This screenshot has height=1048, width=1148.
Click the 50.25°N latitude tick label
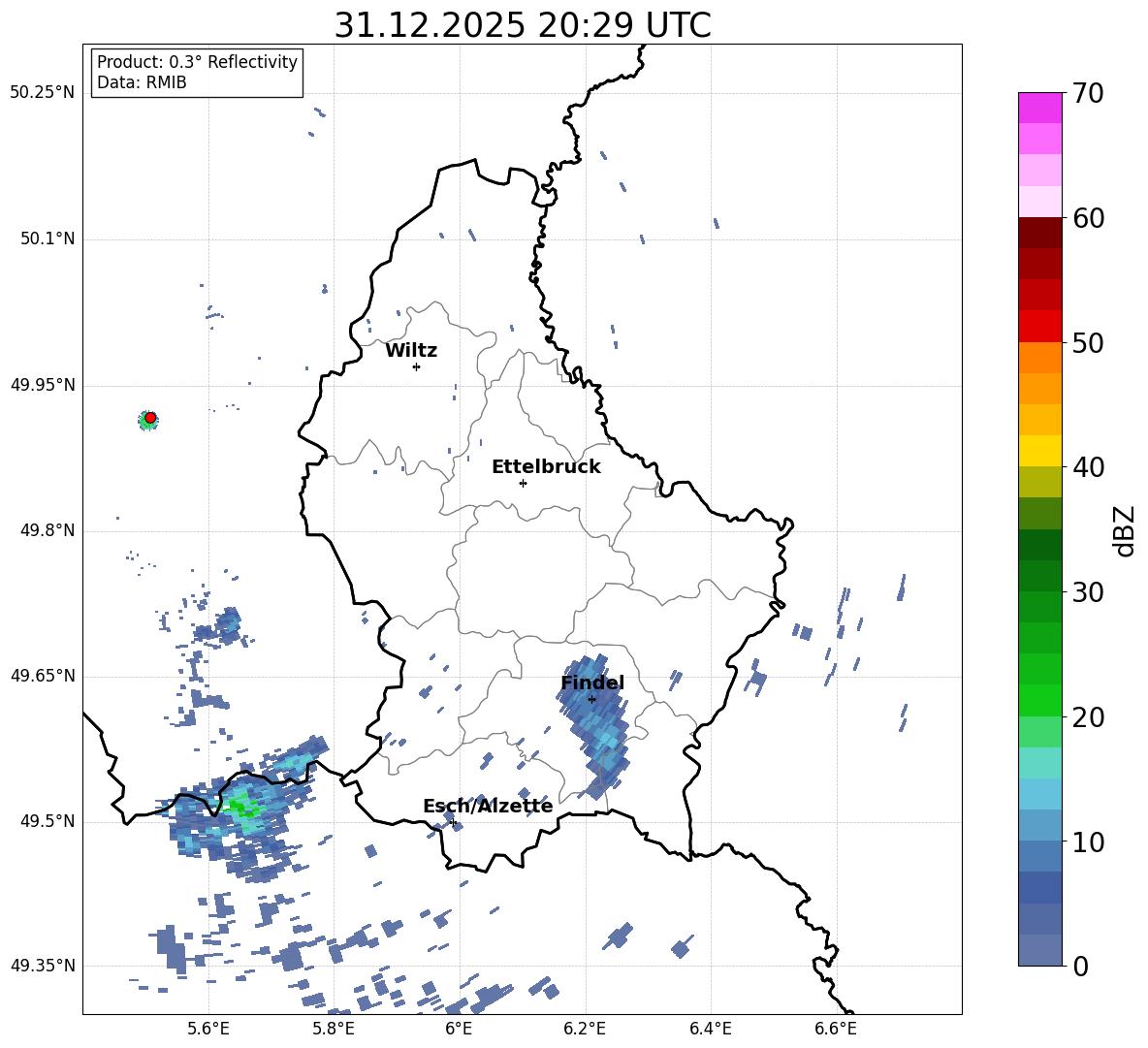coord(42,93)
